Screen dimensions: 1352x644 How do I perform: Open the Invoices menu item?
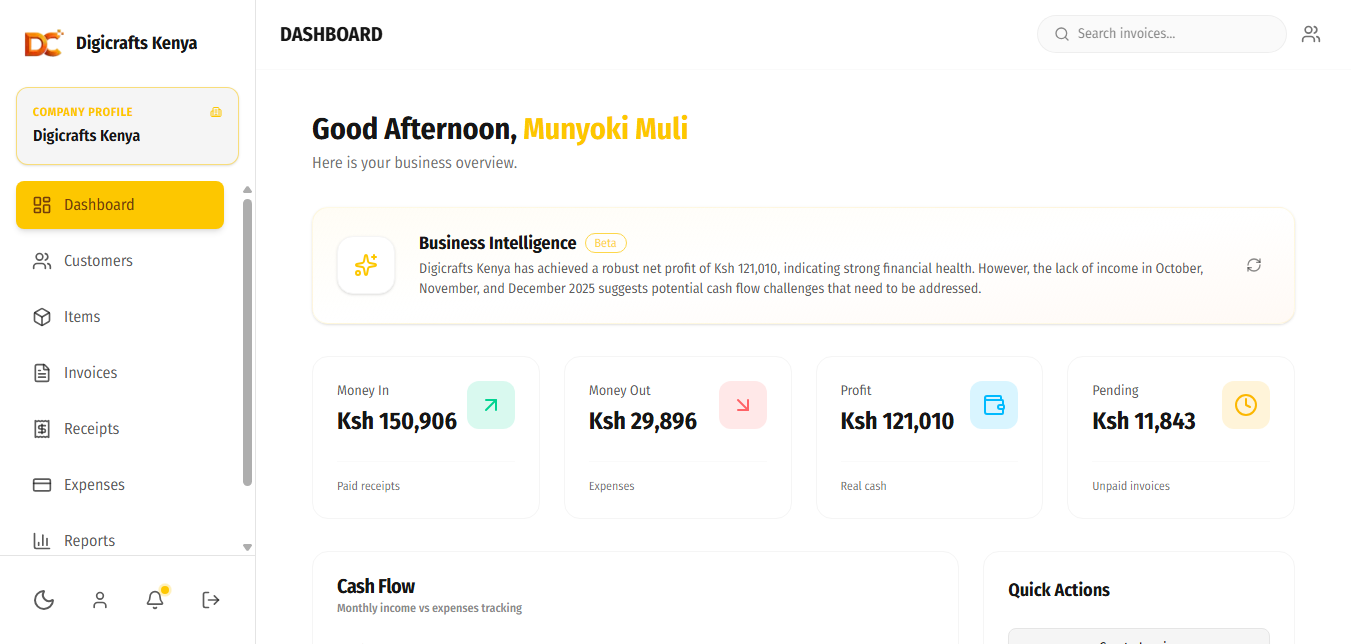[x=120, y=373]
